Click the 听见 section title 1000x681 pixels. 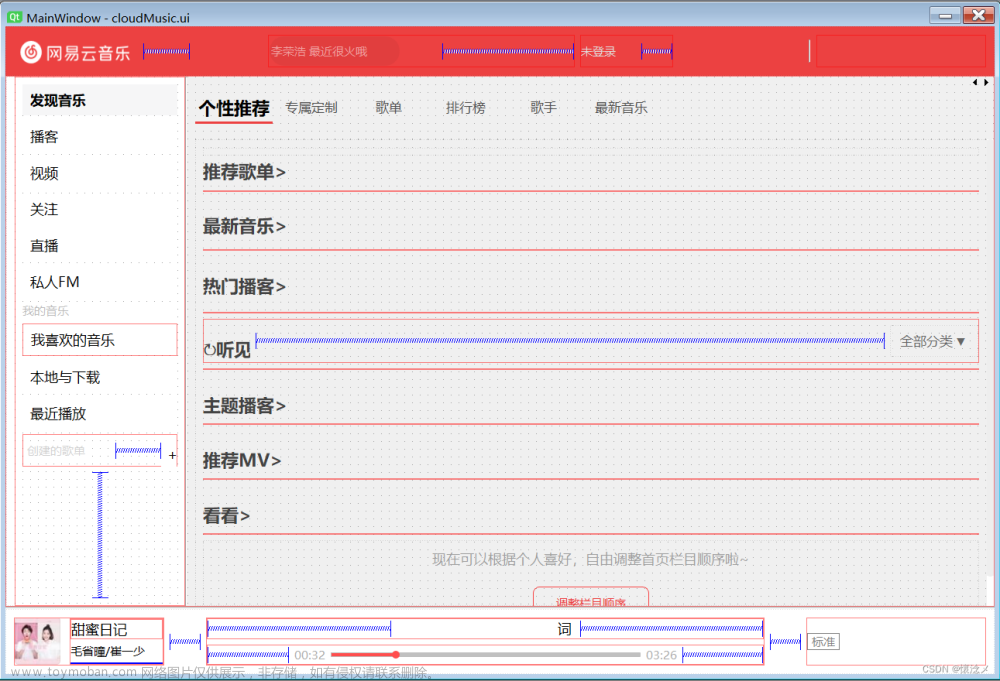(233, 350)
